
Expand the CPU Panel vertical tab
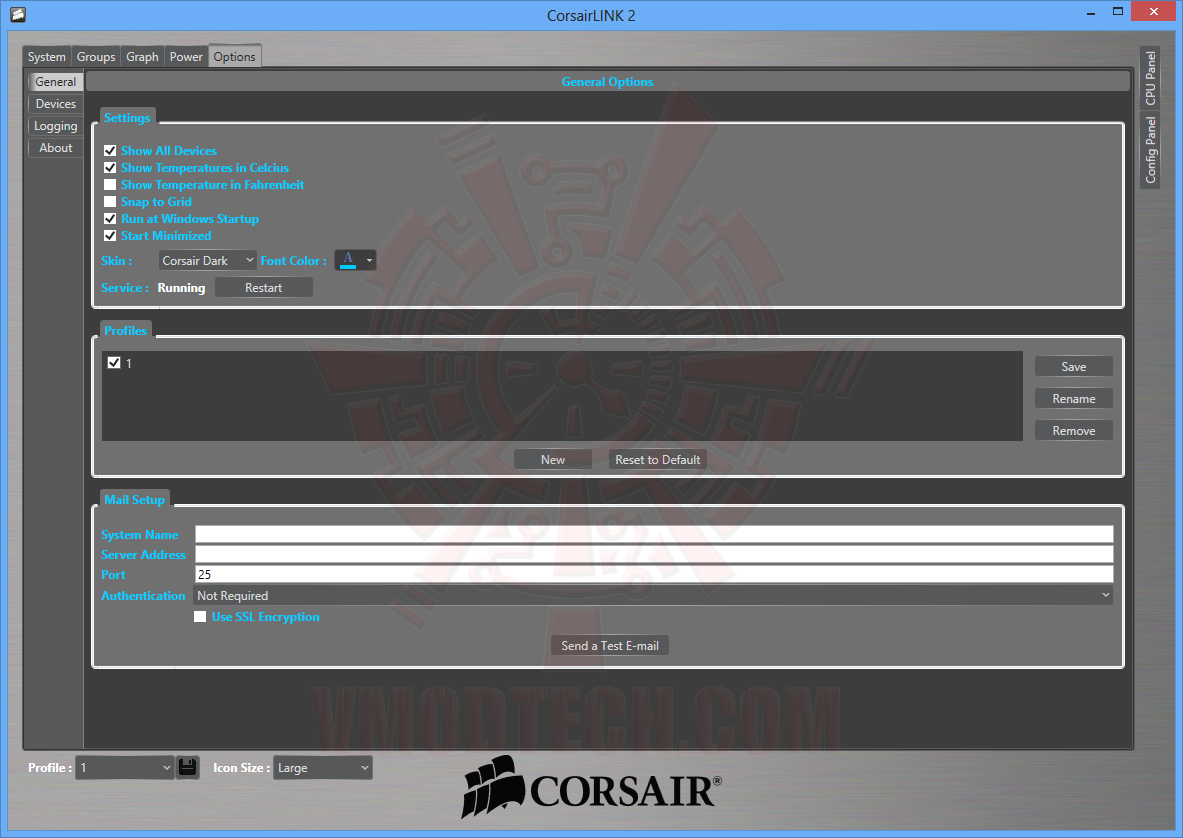click(1150, 78)
